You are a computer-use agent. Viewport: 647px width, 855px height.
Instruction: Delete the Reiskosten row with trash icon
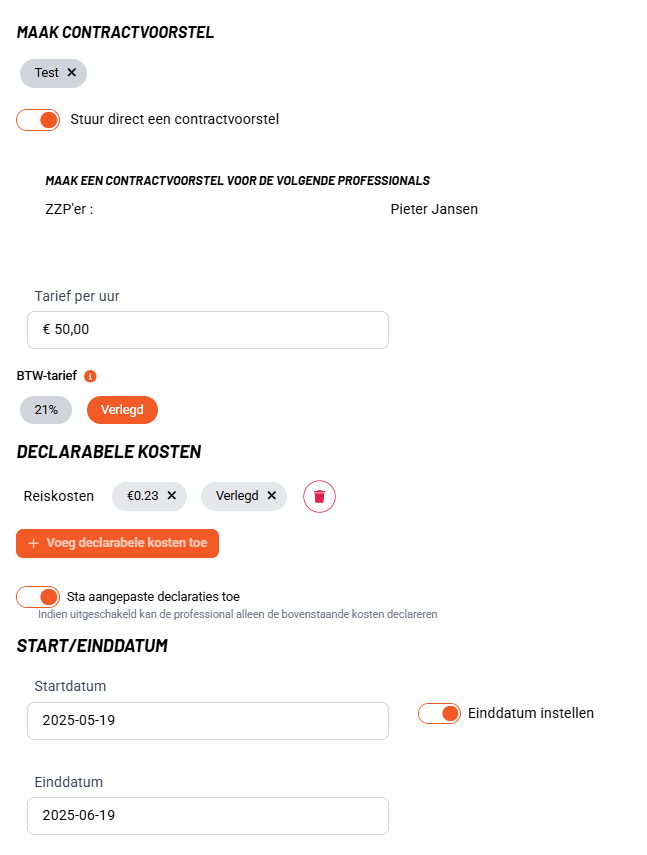click(319, 496)
